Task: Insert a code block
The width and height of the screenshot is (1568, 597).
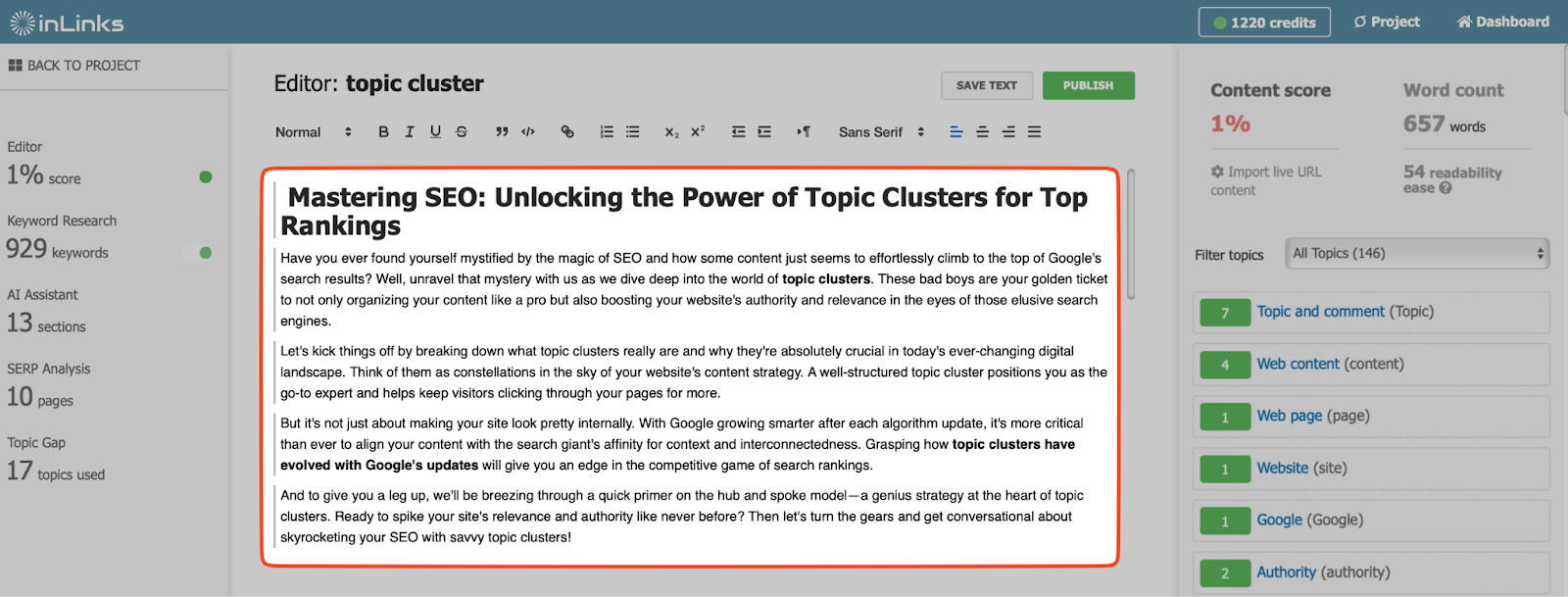Action: (528, 132)
